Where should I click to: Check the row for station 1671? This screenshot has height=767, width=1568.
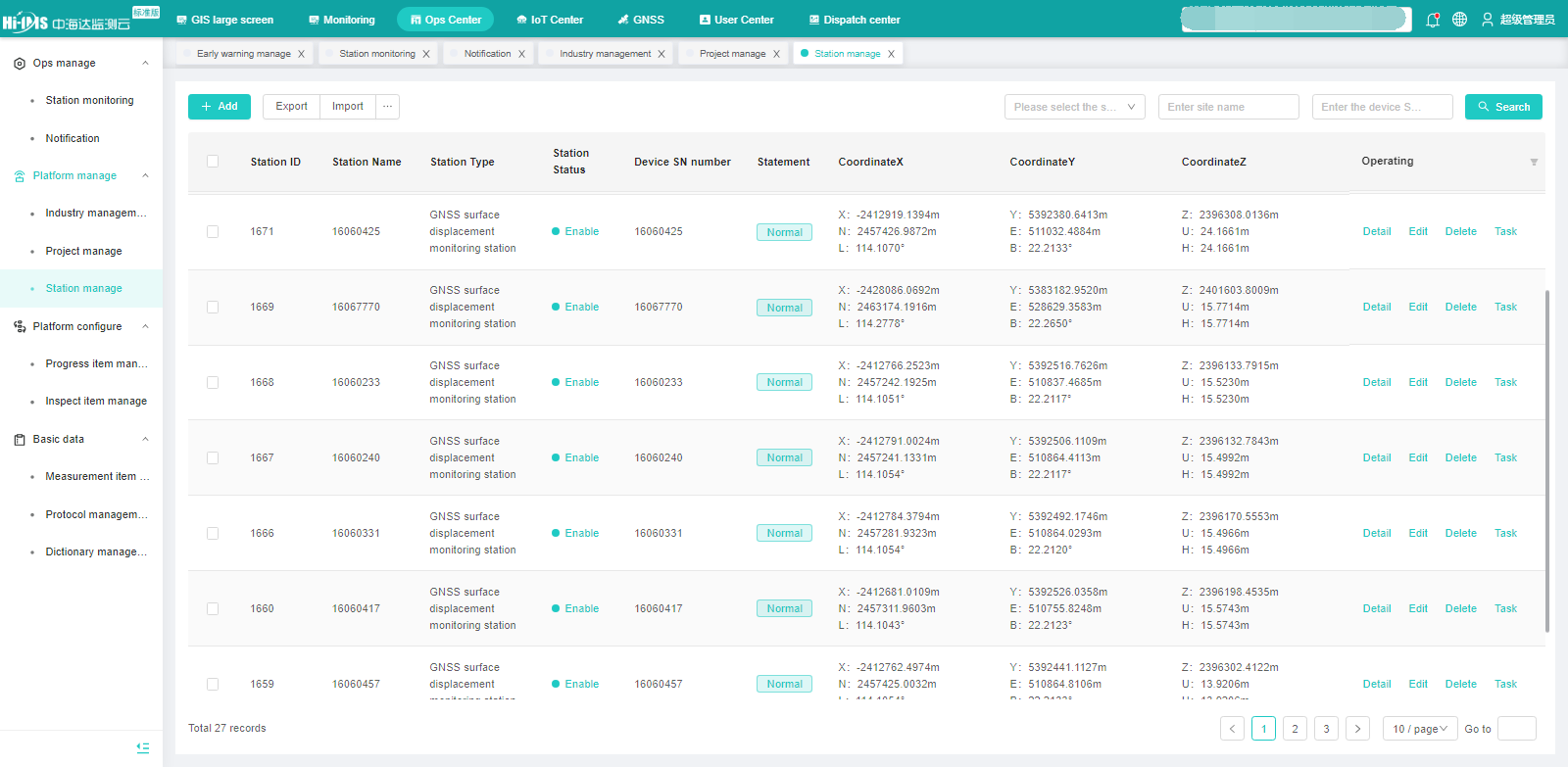[x=213, y=232]
